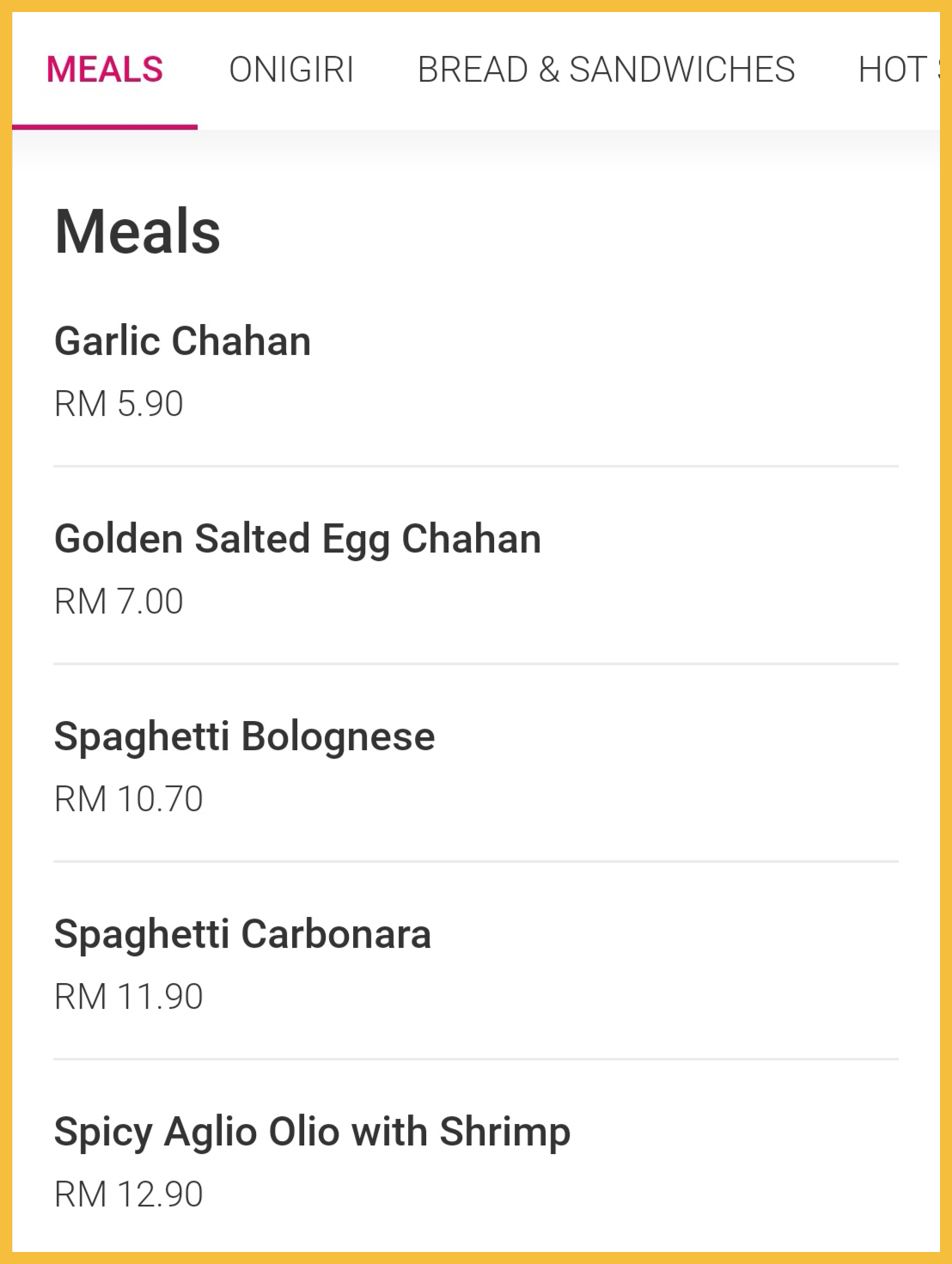Click the RM 7.00 price
This screenshot has width=952, height=1264.
tap(119, 601)
